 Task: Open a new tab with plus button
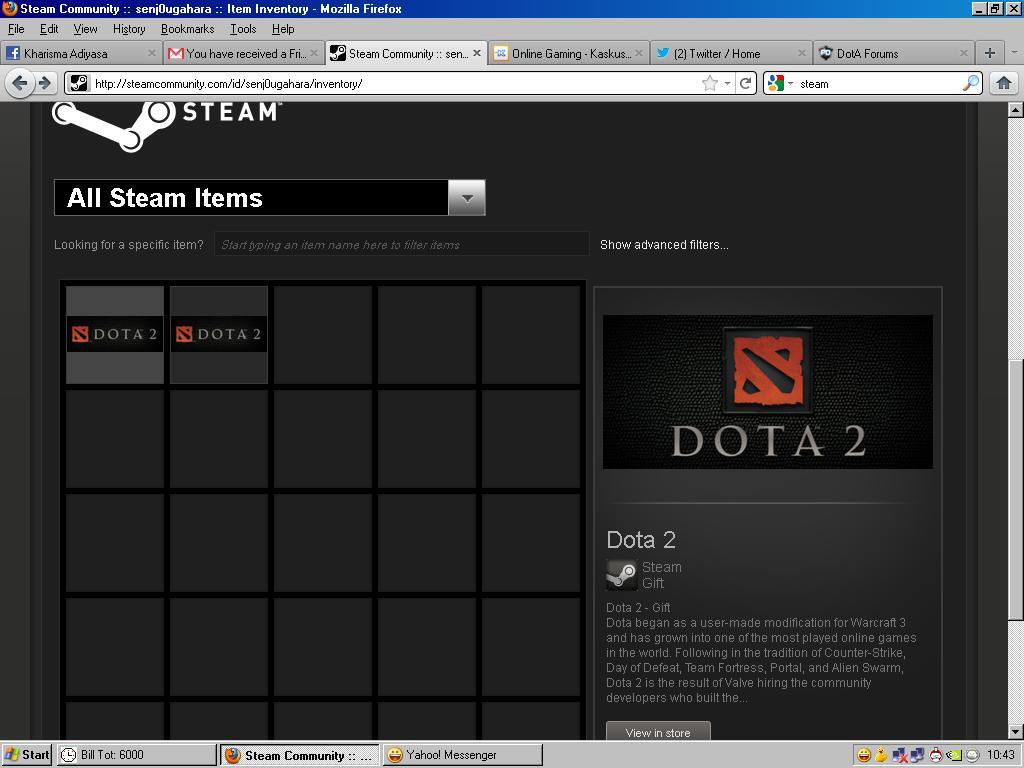989,53
